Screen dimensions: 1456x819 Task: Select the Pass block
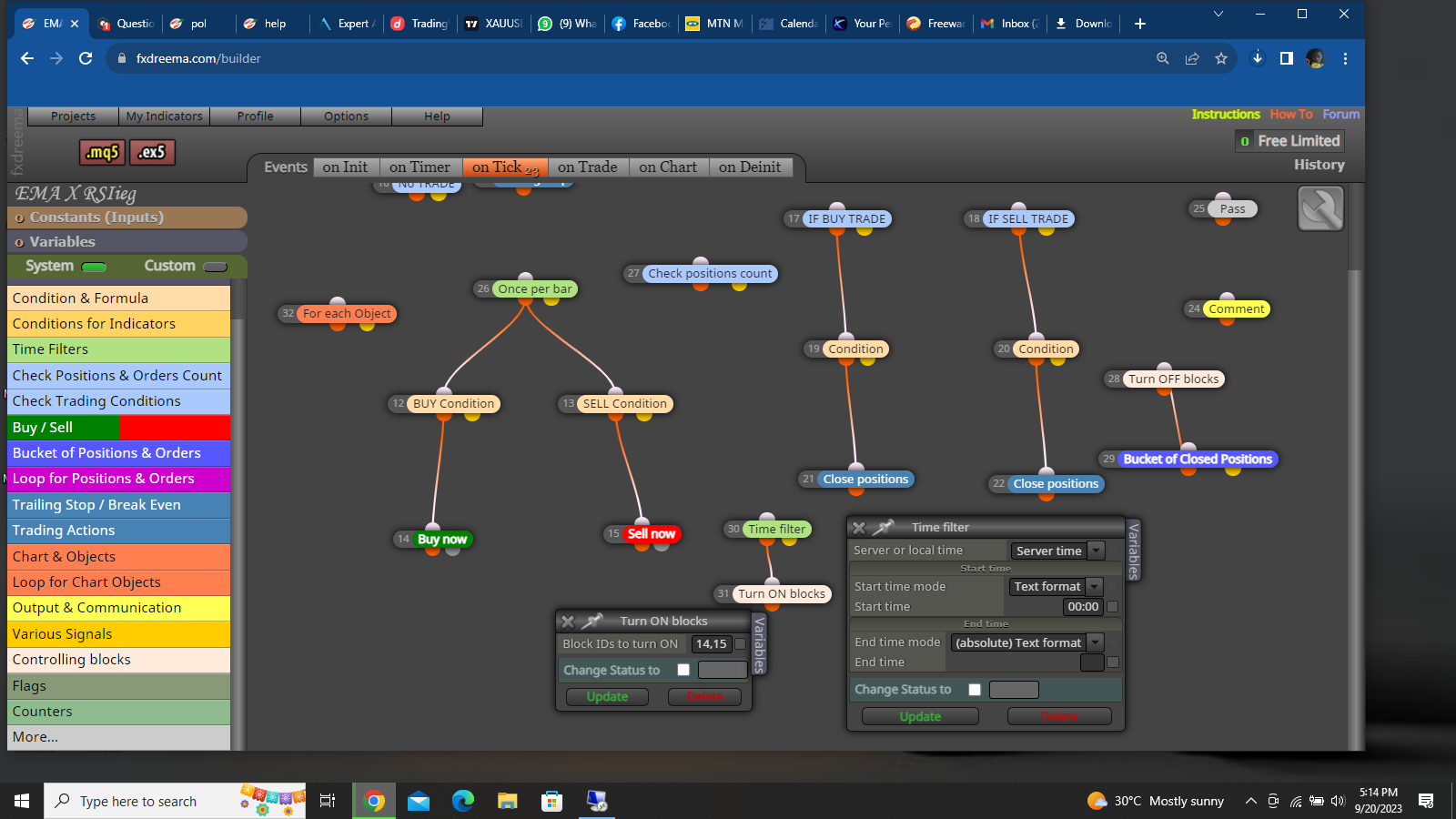(1232, 209)
